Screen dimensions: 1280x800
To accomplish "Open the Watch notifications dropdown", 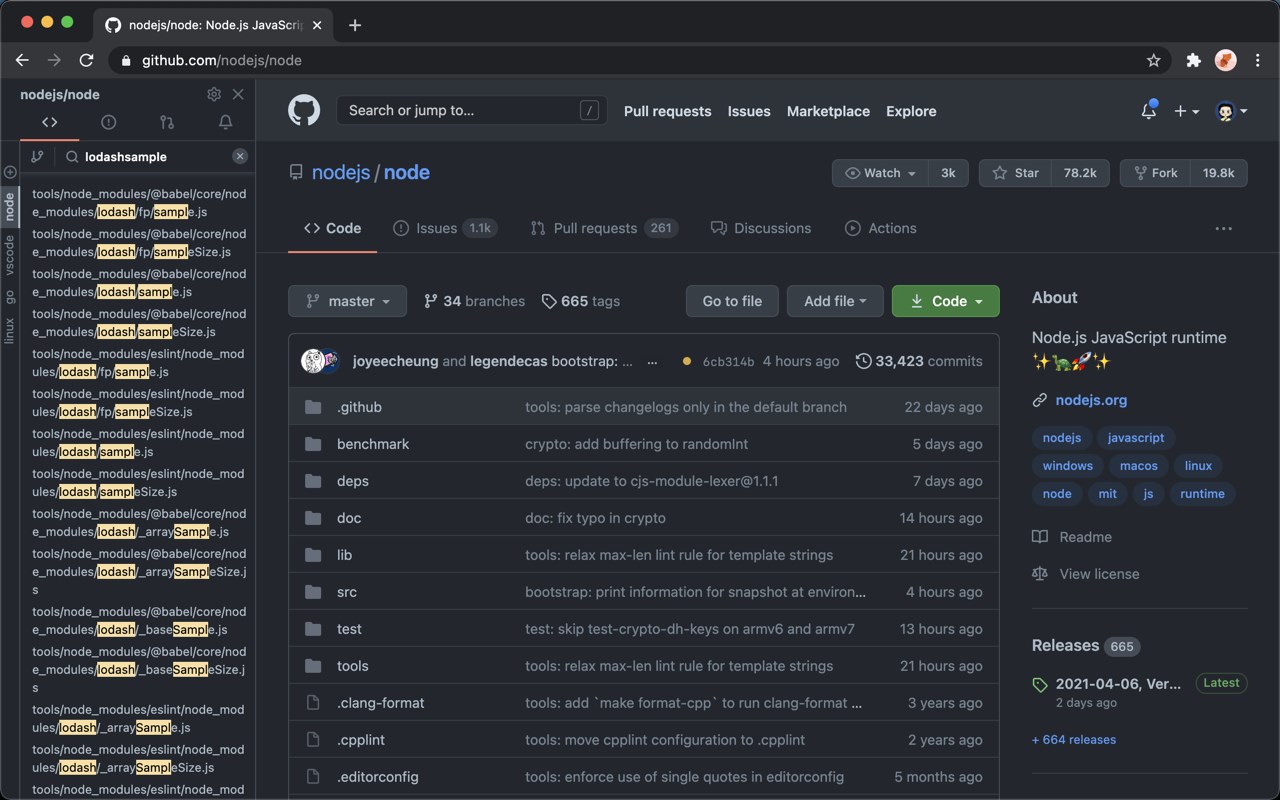I will coord(880,173).
